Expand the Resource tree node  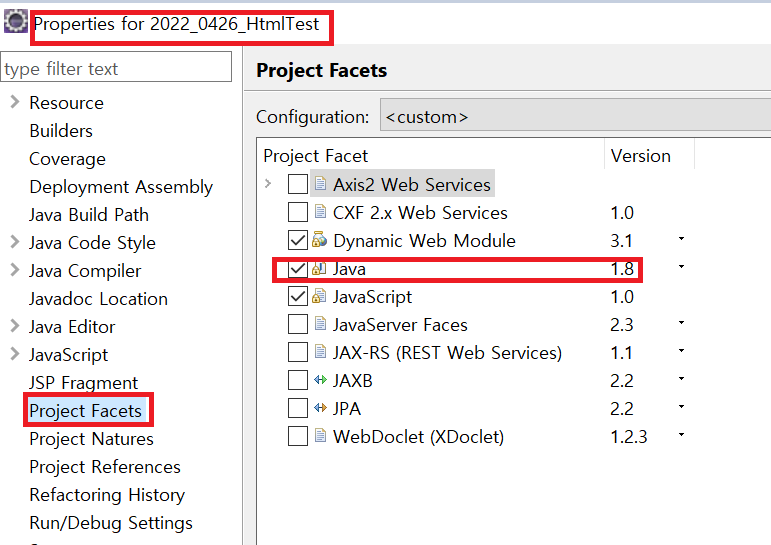(15, 102)
